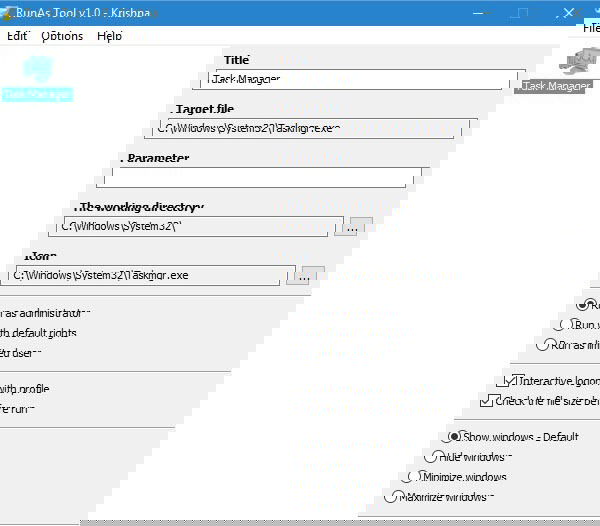The width and height of the screenshot is (600, 526).
Task: Click the bold 'Title' label
Action: pos(236,60)
